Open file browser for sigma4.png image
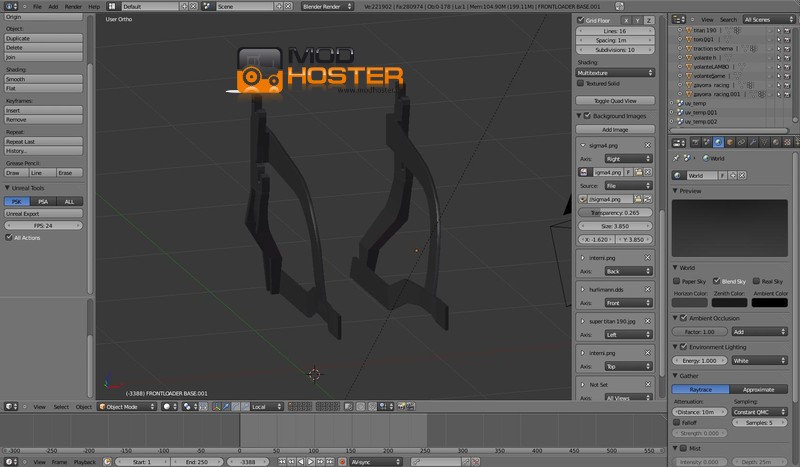Screen dimensions: 800x467 [638, 172]
